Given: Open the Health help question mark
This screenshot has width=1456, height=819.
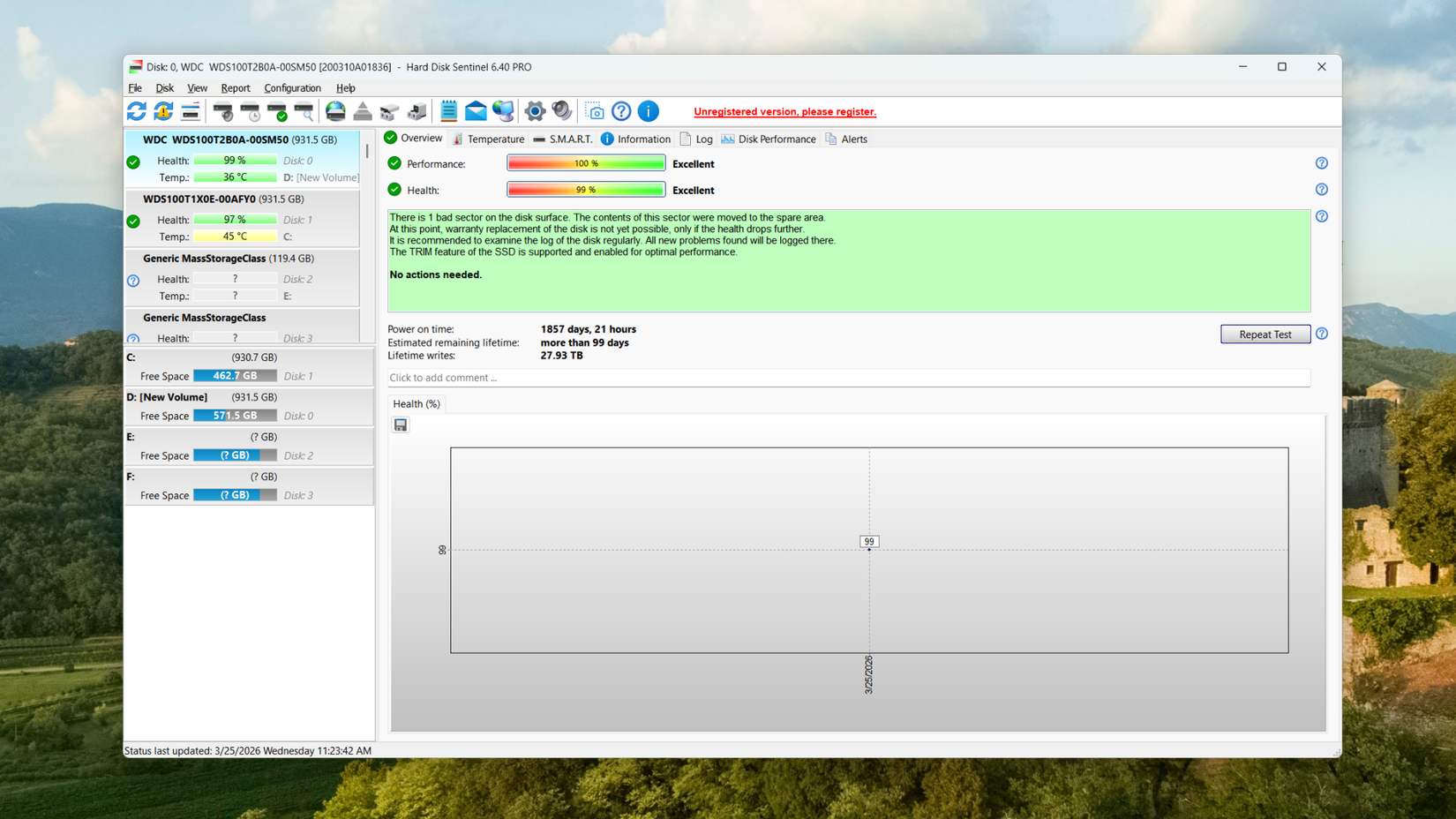Looking at the screenshot, I should (x=1321, y=189).
